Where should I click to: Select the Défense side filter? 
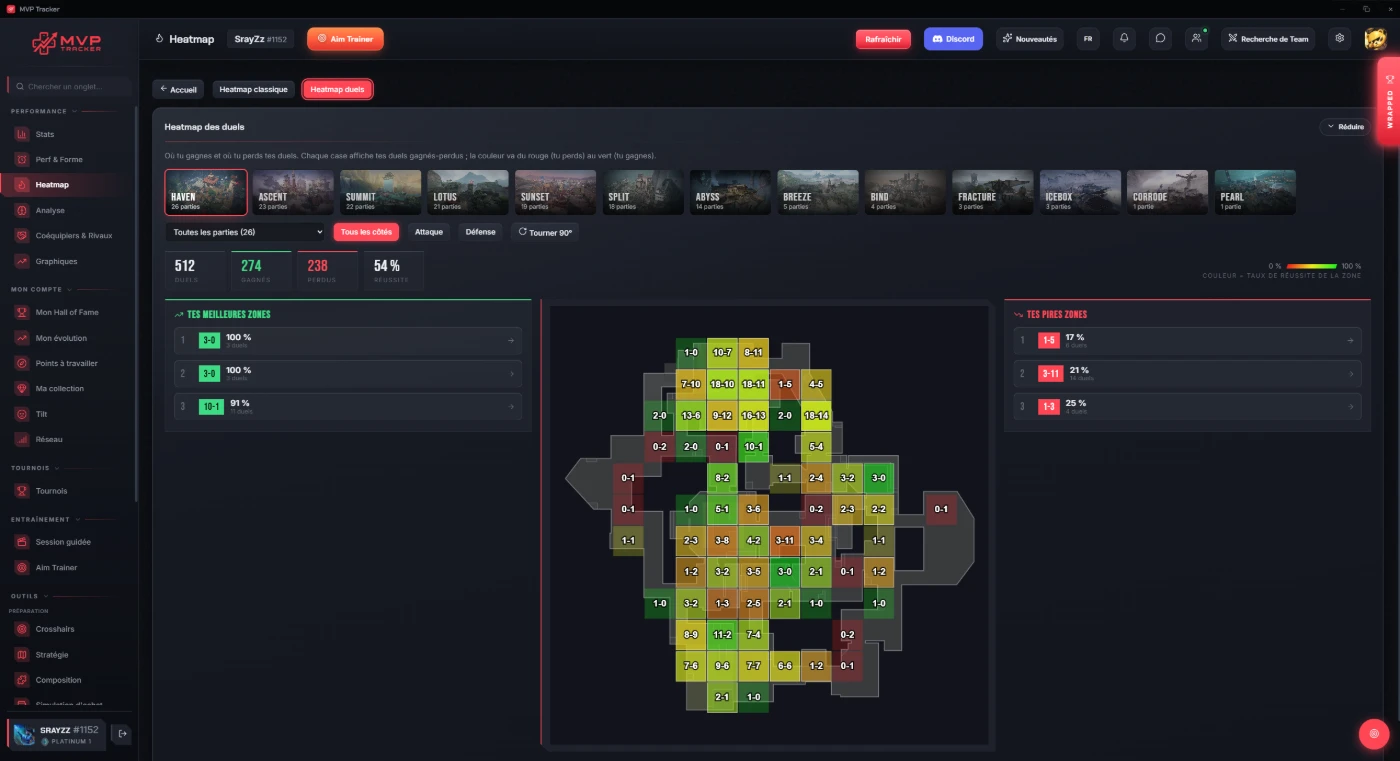[x=480, y=232]
